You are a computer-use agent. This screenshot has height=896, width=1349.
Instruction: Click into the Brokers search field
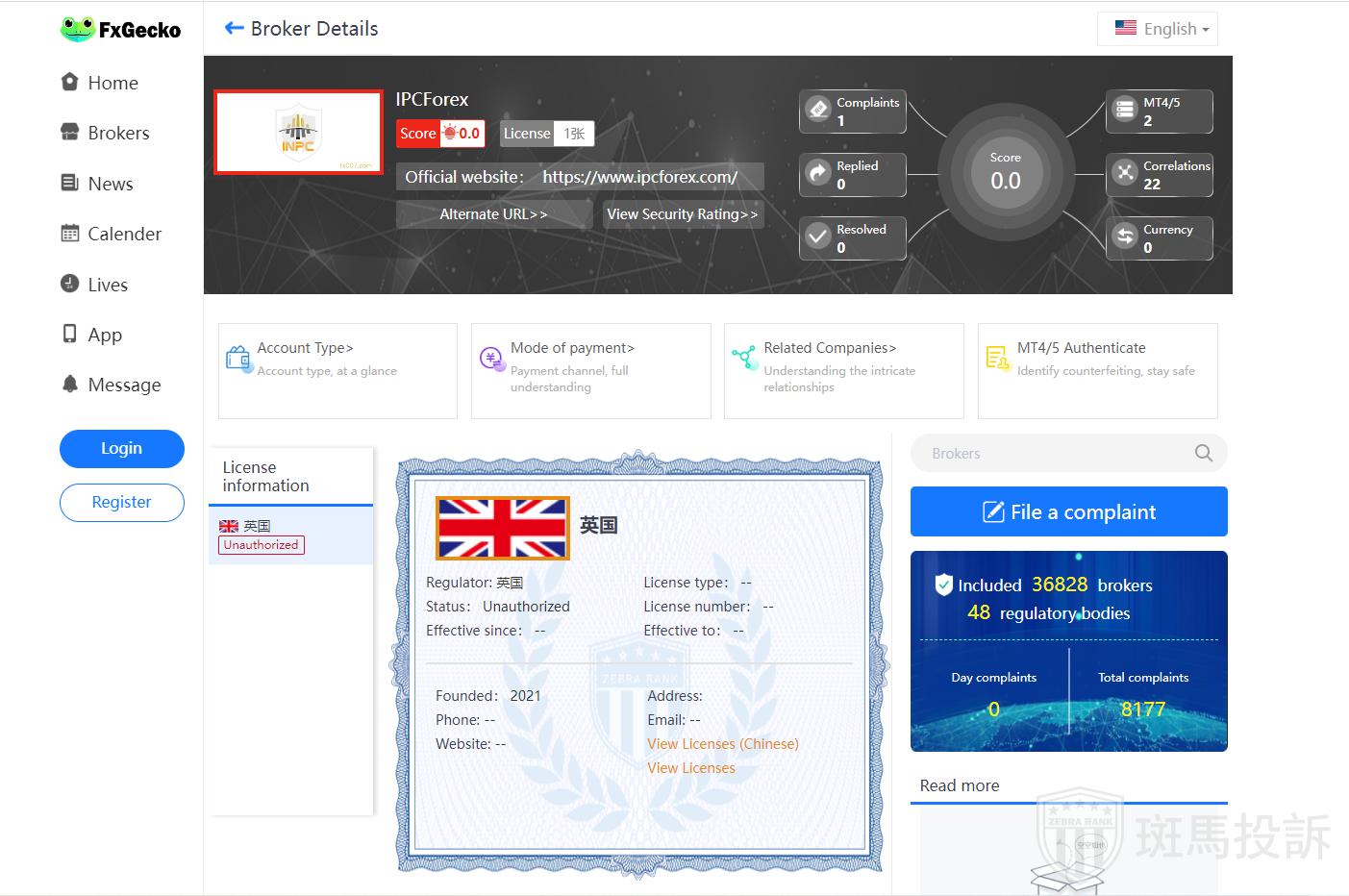pos(1053,454)
